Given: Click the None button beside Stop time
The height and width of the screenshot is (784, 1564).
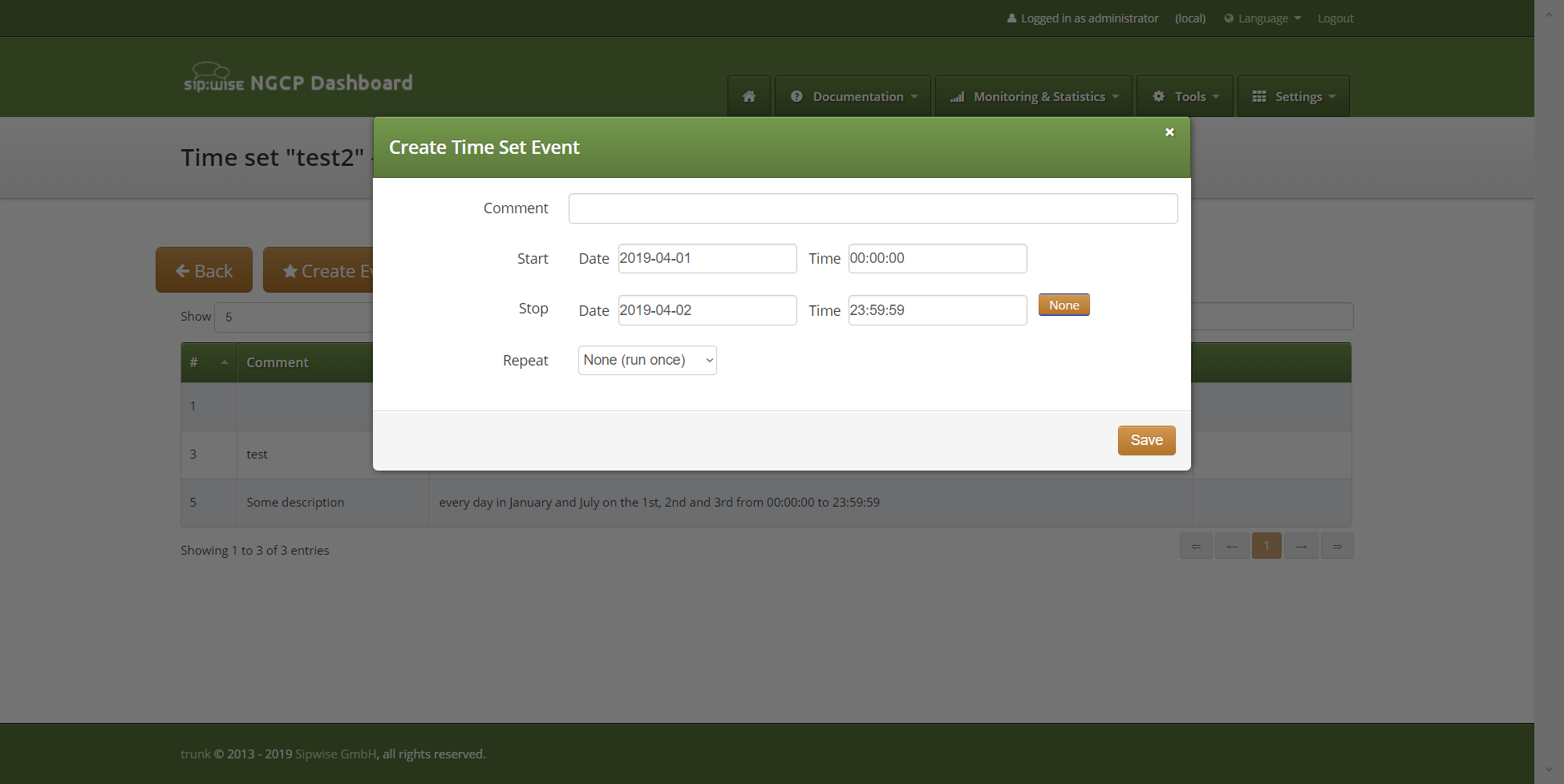Looking at the screenshot, I should click(x=1064, y=305).
